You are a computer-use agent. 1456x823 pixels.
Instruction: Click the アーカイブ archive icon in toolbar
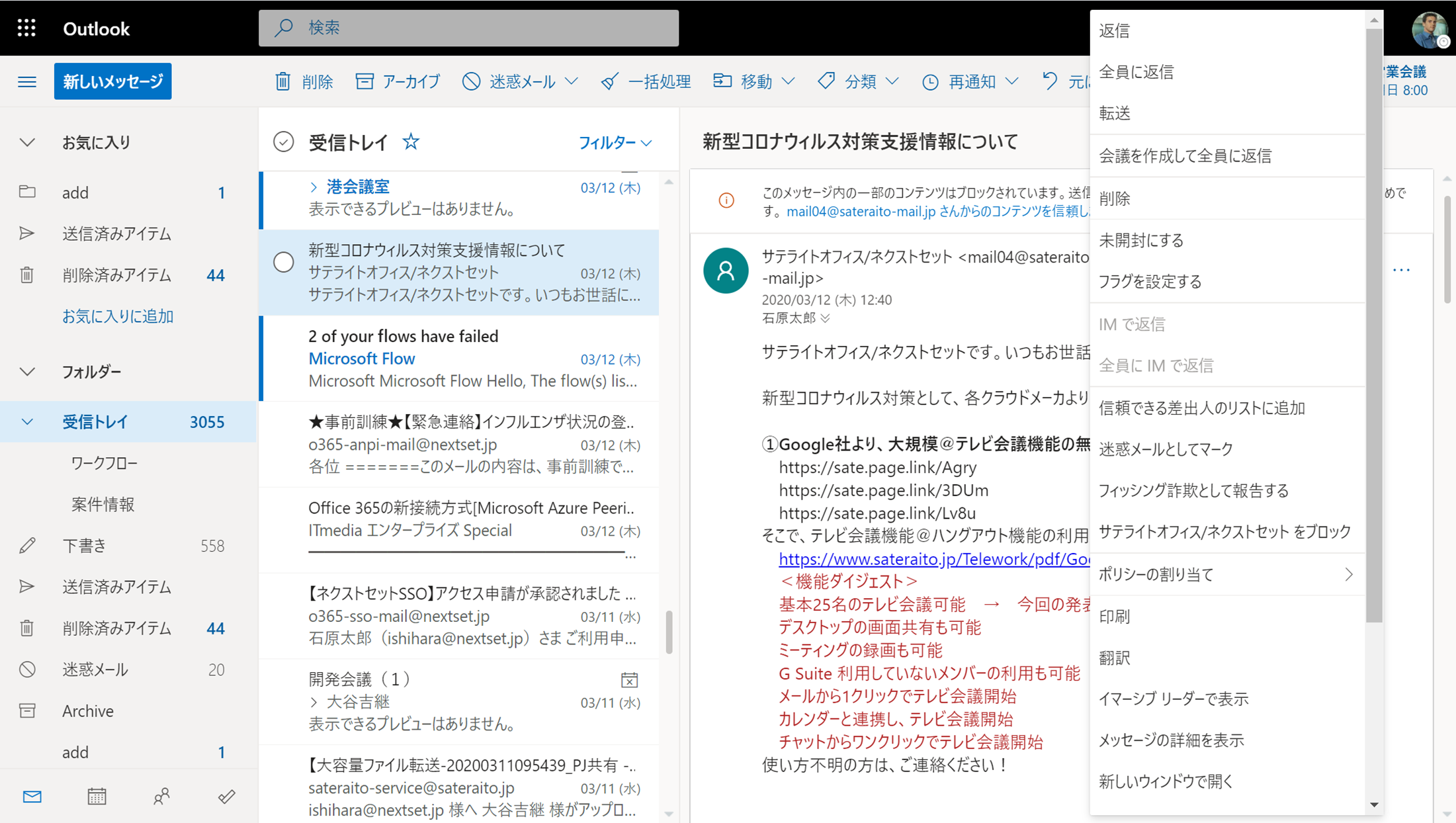[x=364, y=81]
